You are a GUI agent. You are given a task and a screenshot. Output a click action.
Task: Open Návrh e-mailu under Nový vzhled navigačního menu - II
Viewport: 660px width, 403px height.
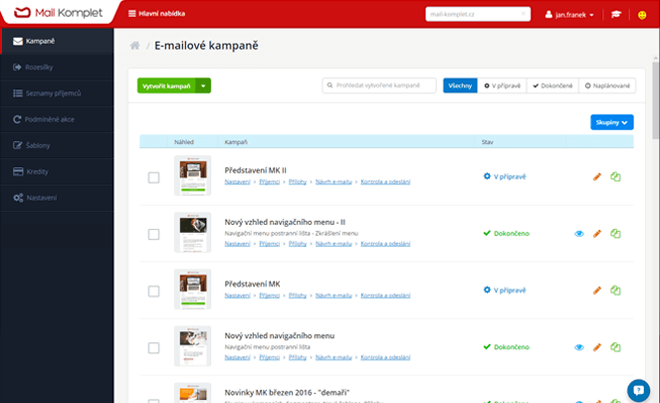click(333, 244)
